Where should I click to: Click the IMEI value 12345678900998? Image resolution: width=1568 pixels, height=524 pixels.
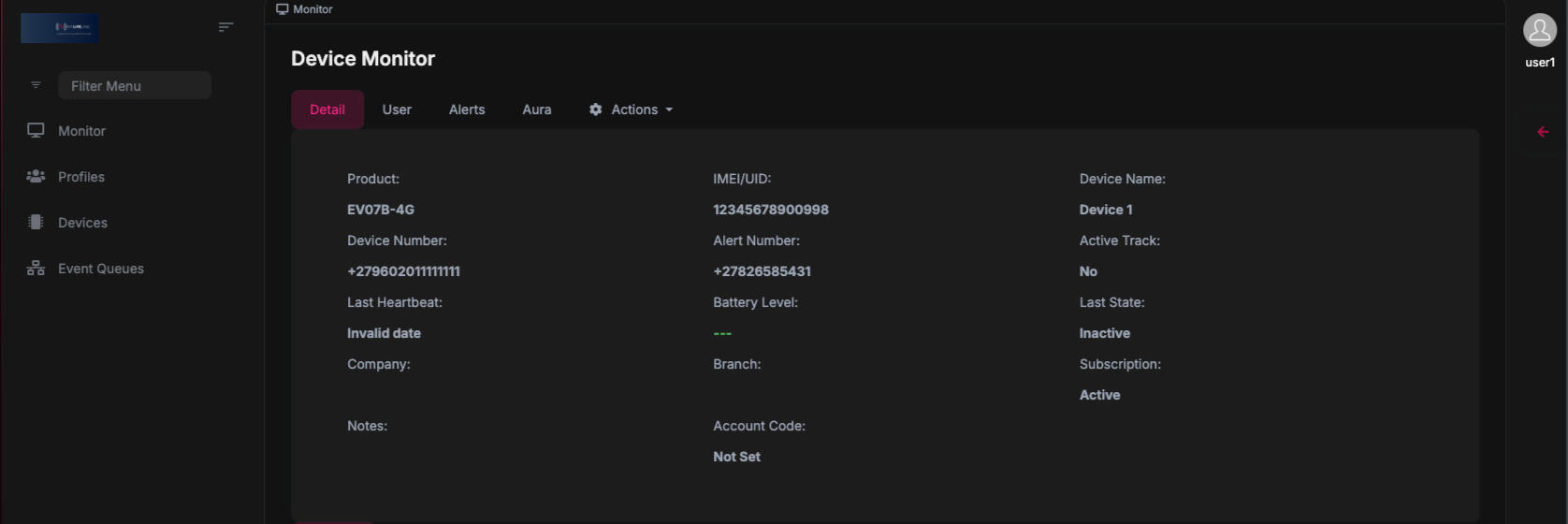pyautogui.click(x=770, y=210)
